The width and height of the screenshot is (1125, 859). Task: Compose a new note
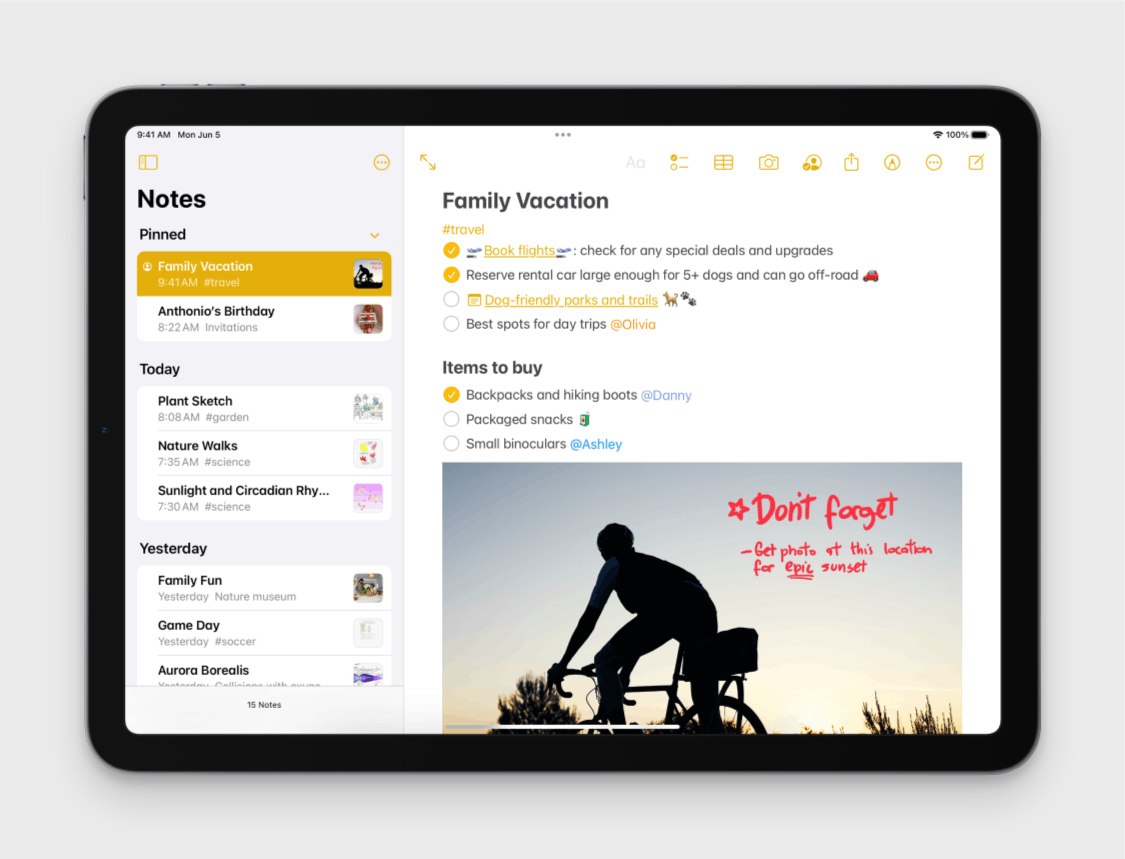(976, 162)
